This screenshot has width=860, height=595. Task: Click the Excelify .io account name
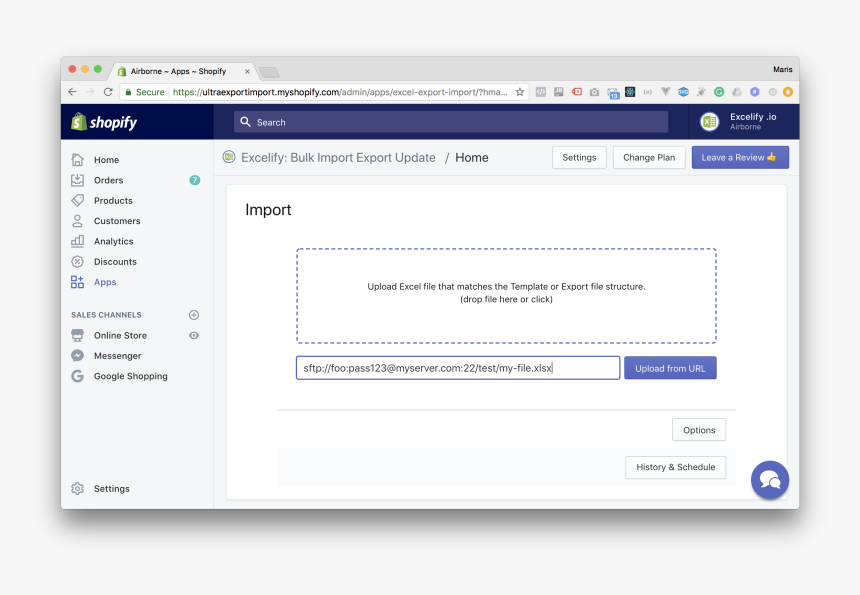tap(753, 117)
